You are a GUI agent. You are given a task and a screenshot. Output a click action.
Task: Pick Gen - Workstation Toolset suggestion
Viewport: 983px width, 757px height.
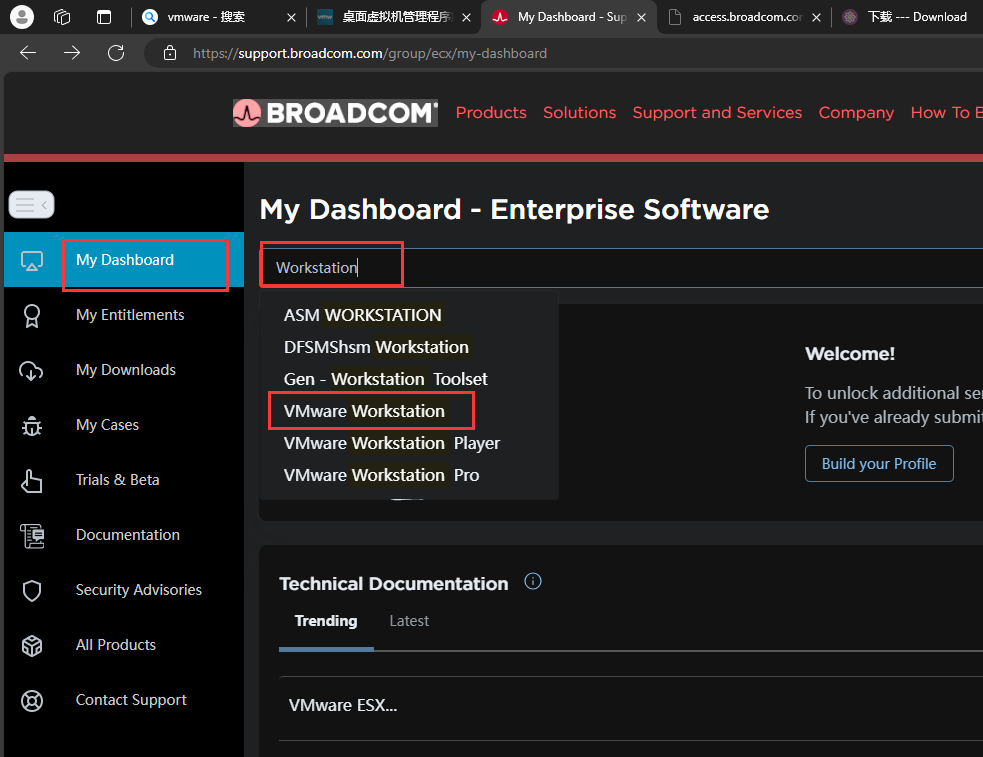[x=385, y=379]
